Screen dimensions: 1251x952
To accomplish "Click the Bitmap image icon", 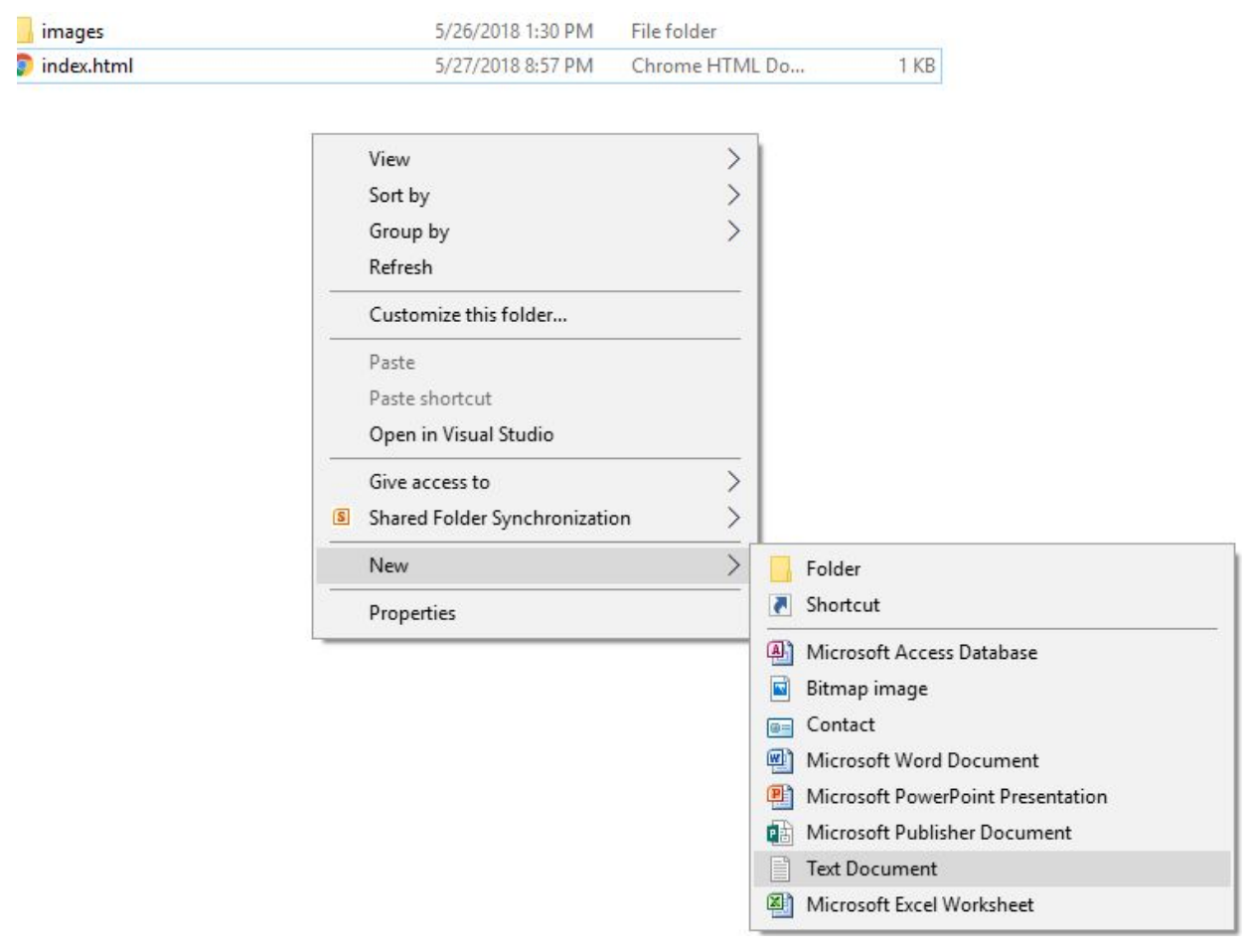I will tap(780, 689).
